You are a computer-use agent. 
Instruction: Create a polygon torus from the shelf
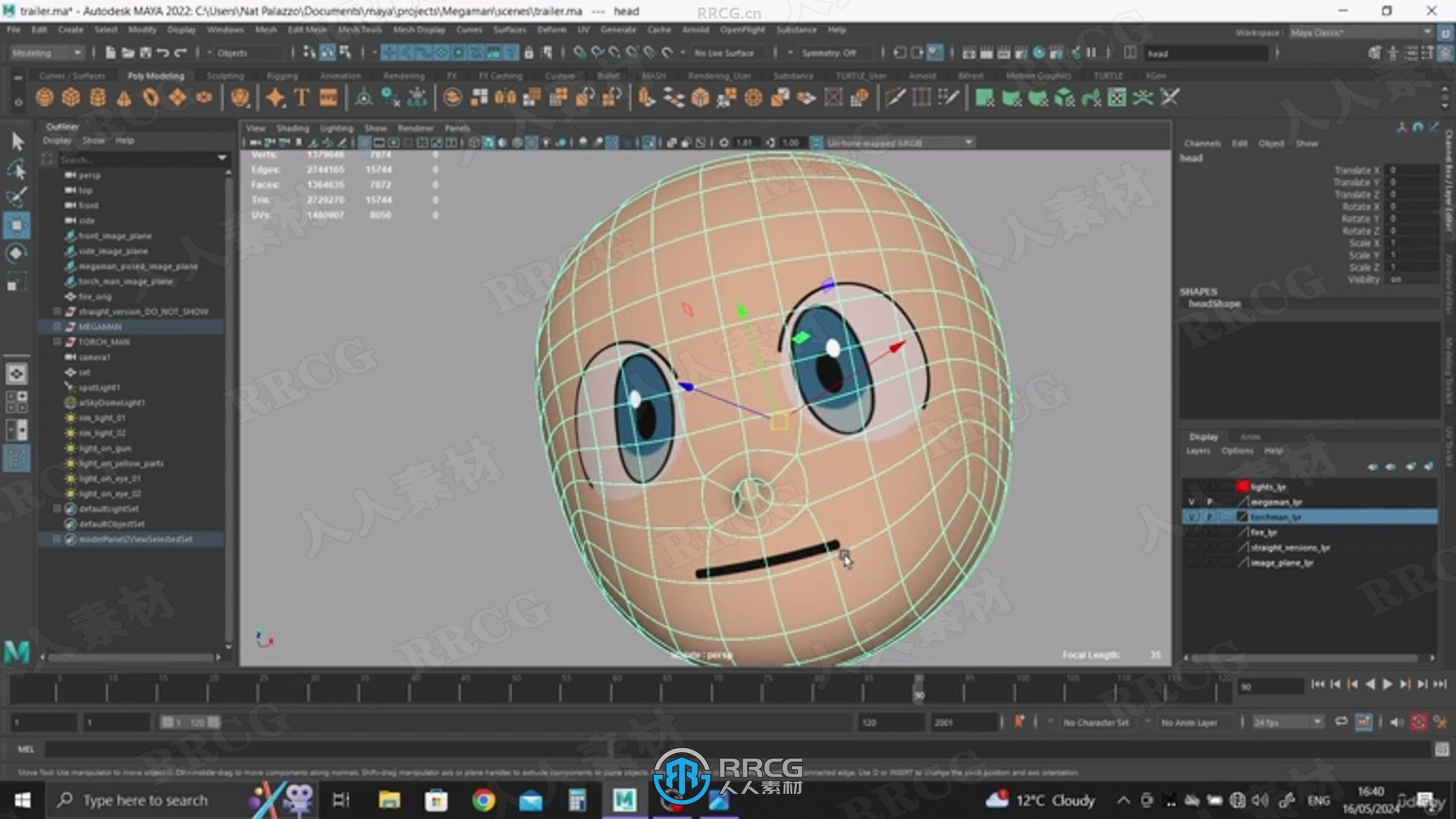pos(151,97)
